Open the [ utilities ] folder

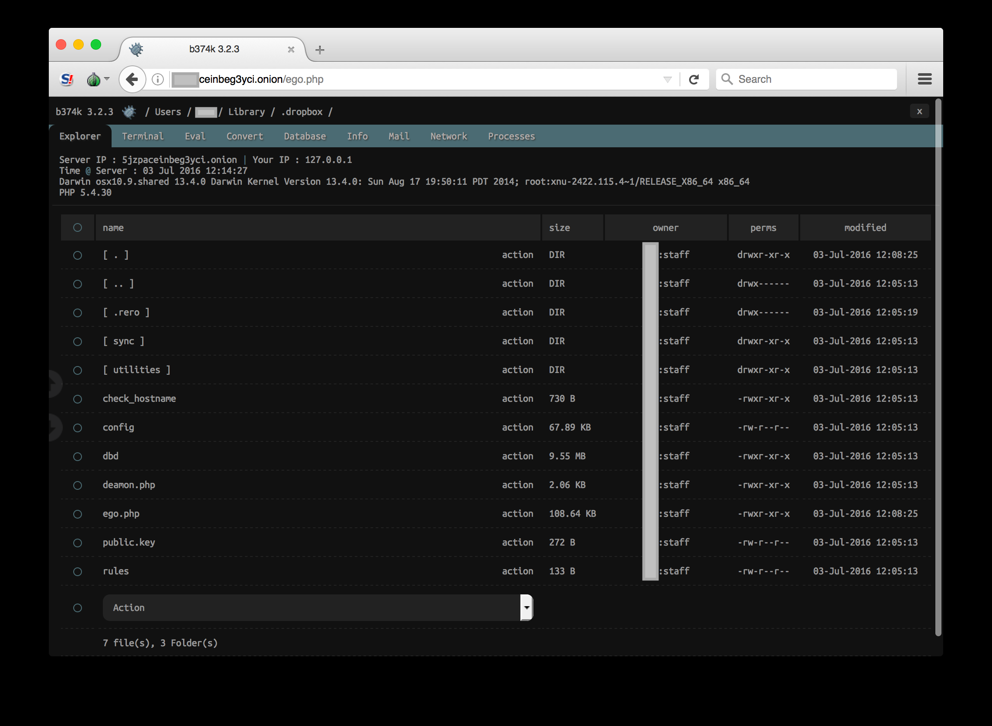[137, 370]
